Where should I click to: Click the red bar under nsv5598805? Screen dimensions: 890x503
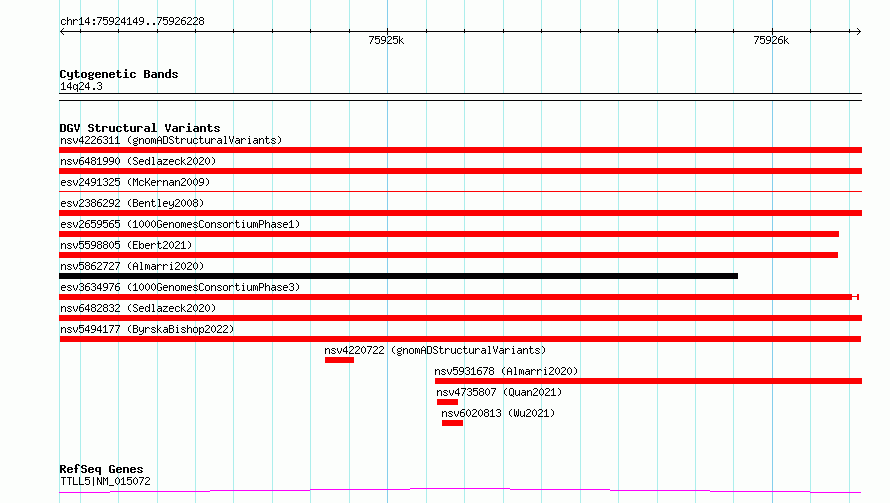pos(448,255)
